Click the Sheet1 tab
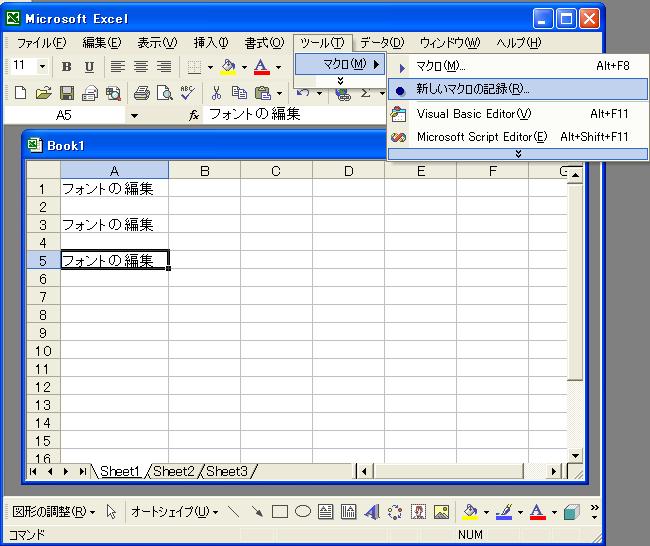This screenshot has height=546, width=650. point(120,471)
